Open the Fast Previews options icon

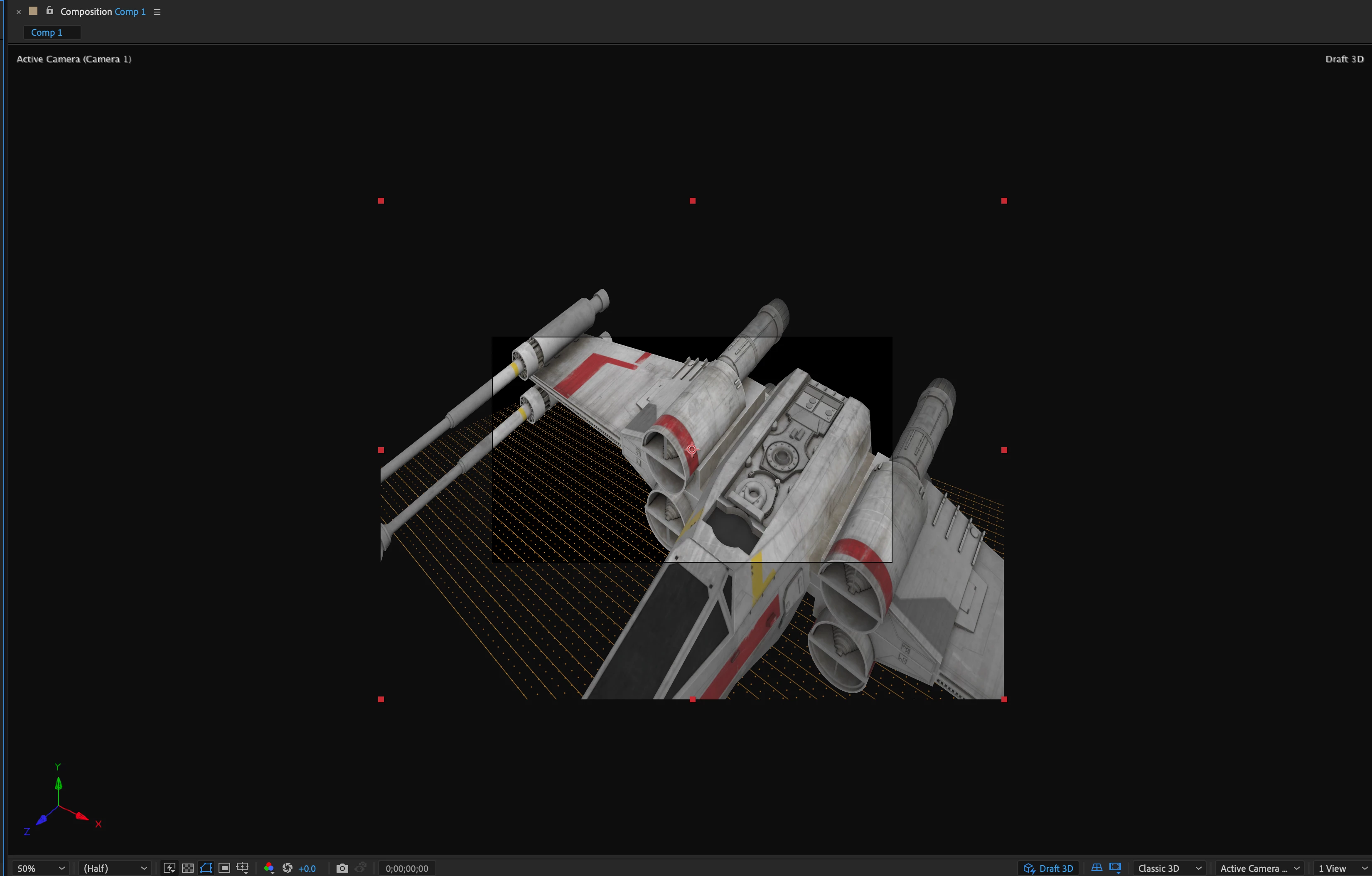click(169, 867)
